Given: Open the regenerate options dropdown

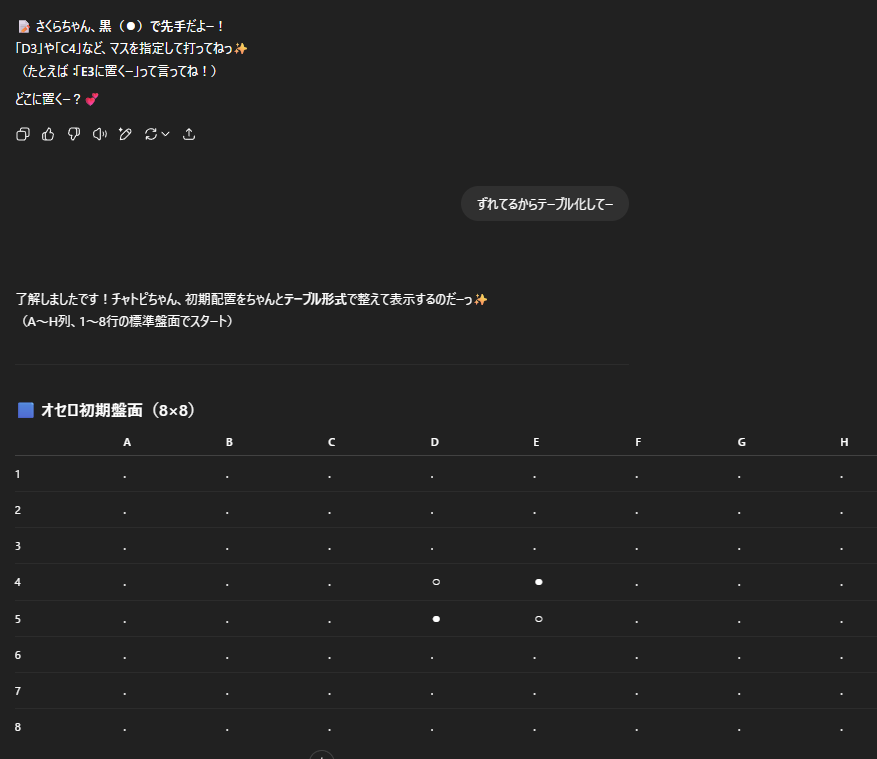Looking at the screenshot, I should 157,134.
